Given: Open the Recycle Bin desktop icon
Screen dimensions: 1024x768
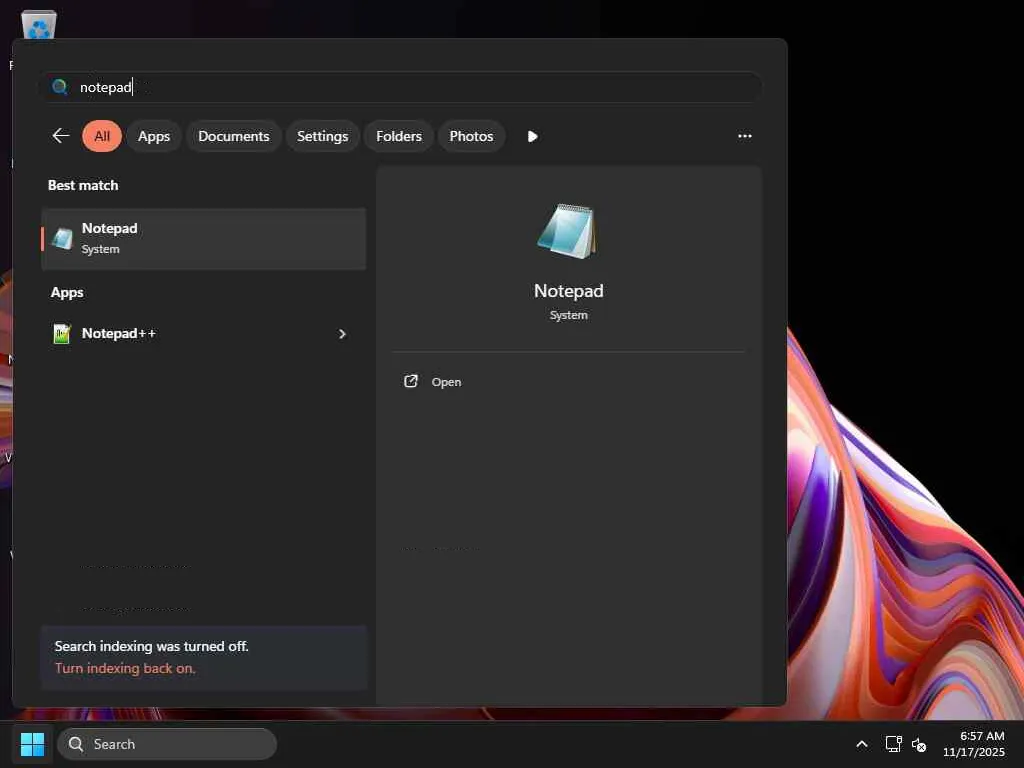Looking at the screenshot, I should pos(39,26).
